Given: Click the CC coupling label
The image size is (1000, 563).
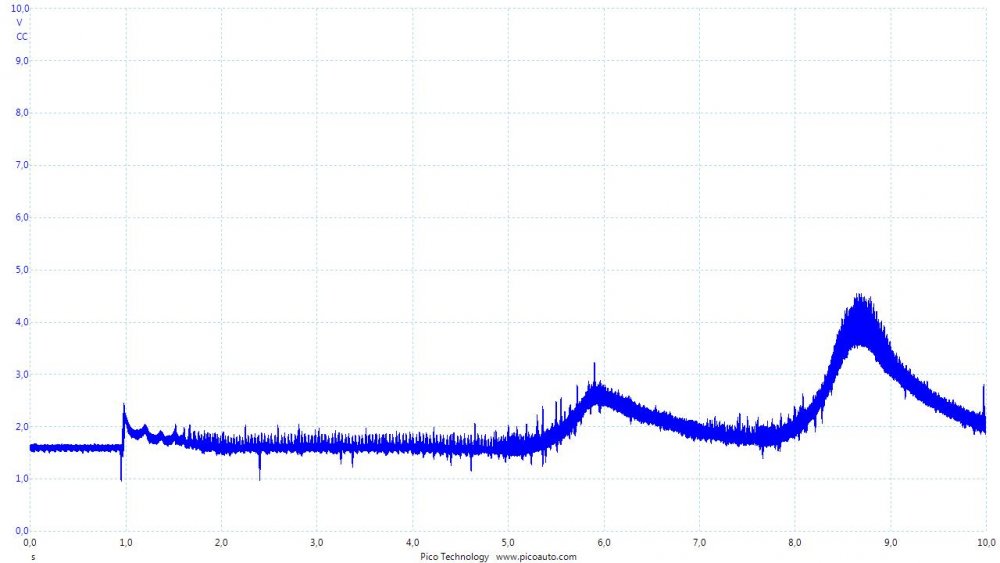Looking at the screenshot, I should [21, 36].
